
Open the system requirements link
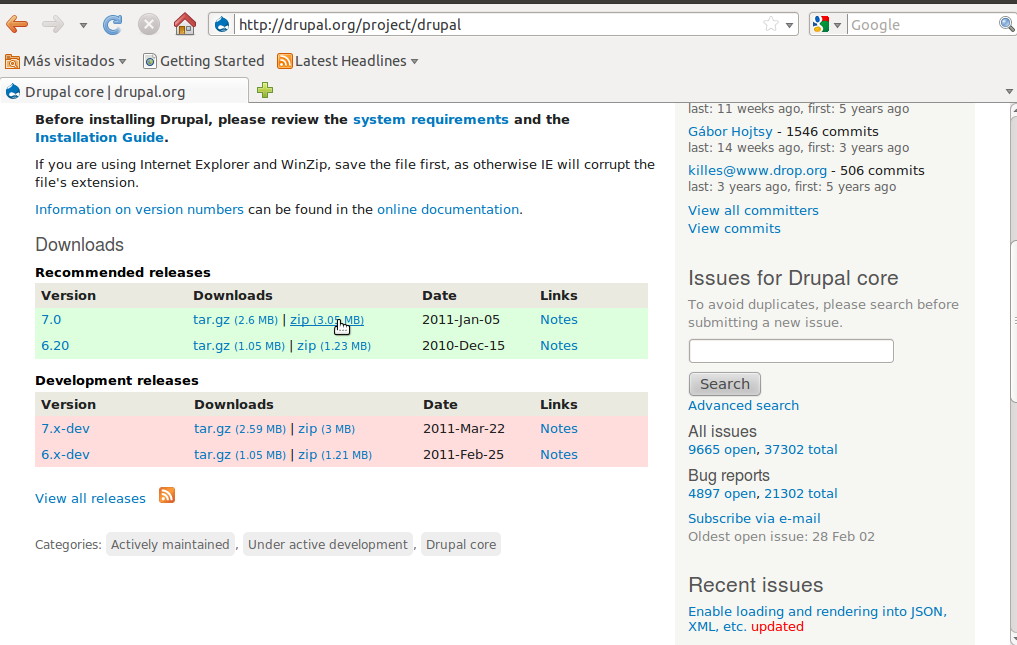click(x=431, y=119)
